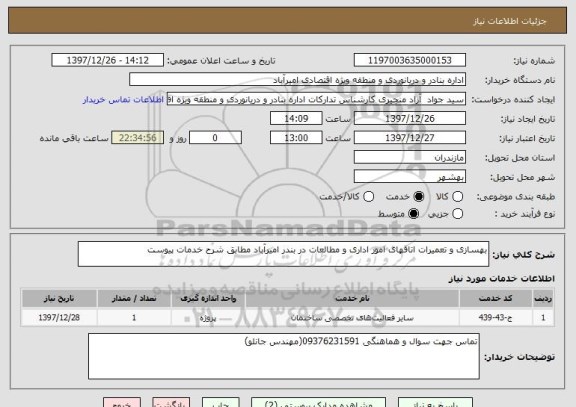Click the بازگشت back button
The image size is (576, 407).
pos(171,403)
